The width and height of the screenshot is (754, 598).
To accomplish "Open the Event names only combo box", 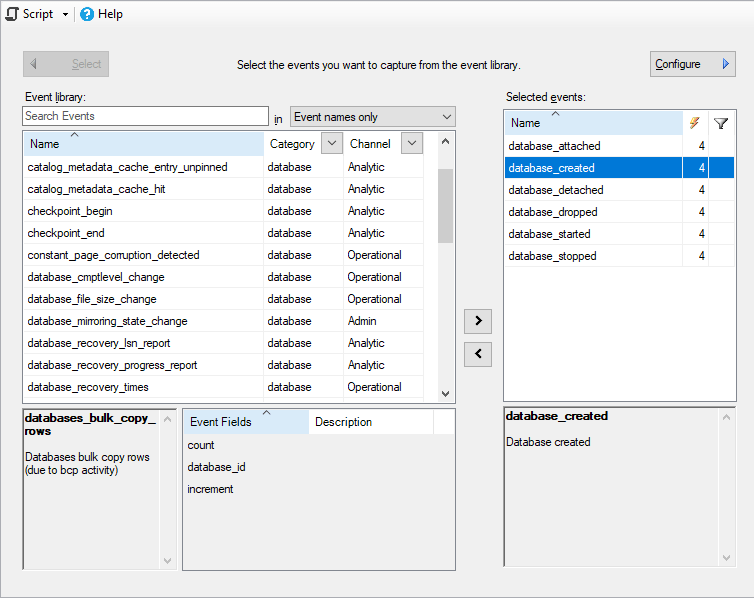I will tap(373, 117).
